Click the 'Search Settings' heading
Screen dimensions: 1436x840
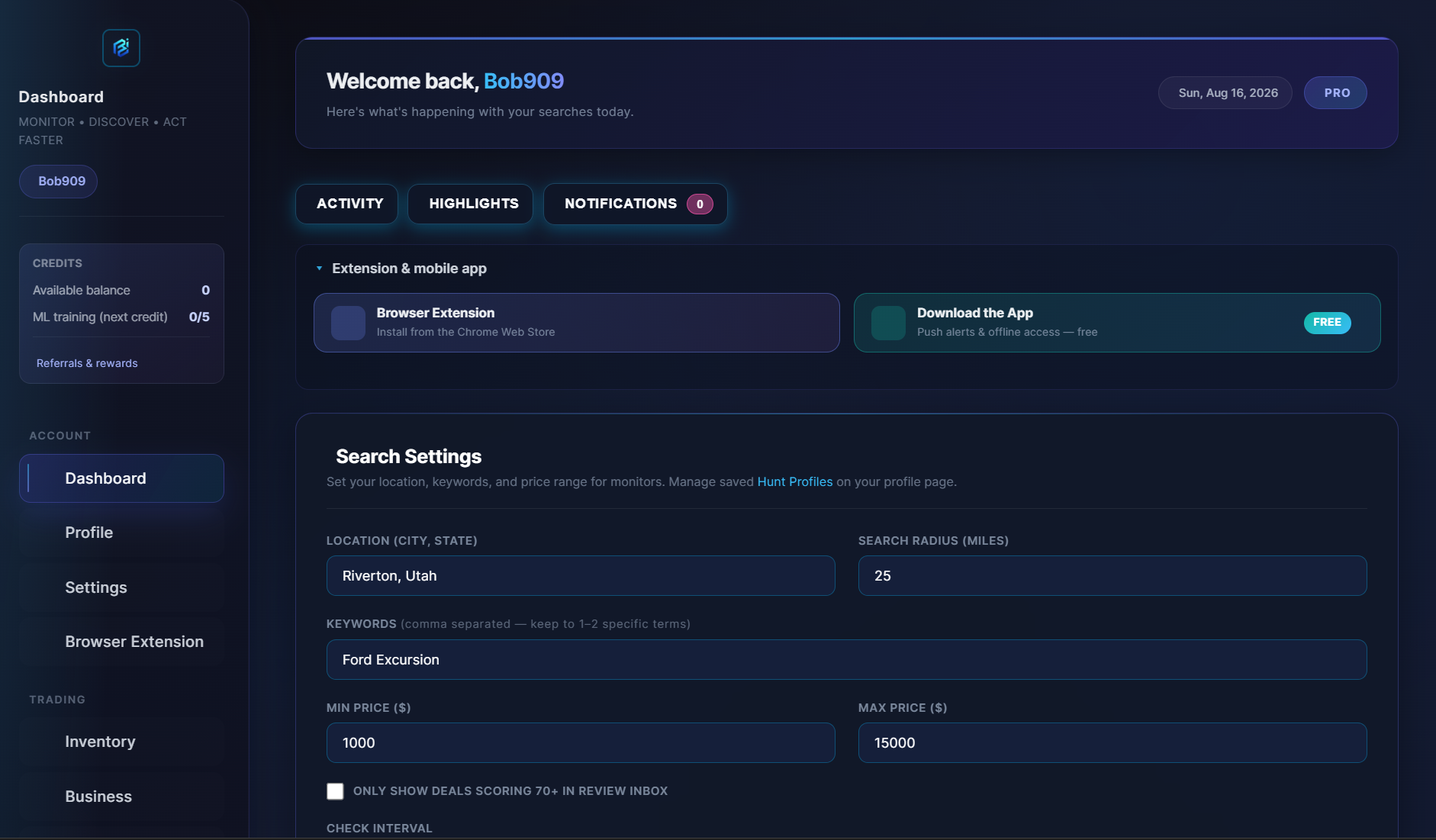coord(409,456)
